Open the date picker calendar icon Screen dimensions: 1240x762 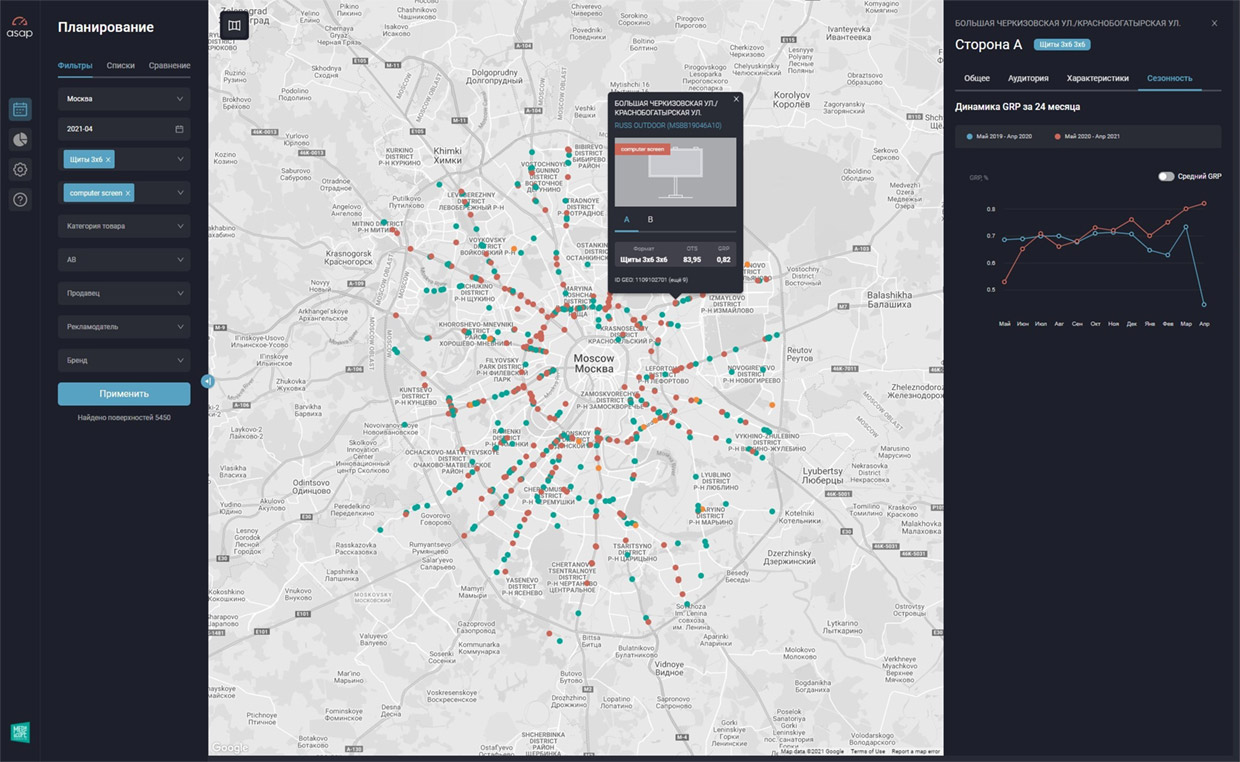(179, 129)
